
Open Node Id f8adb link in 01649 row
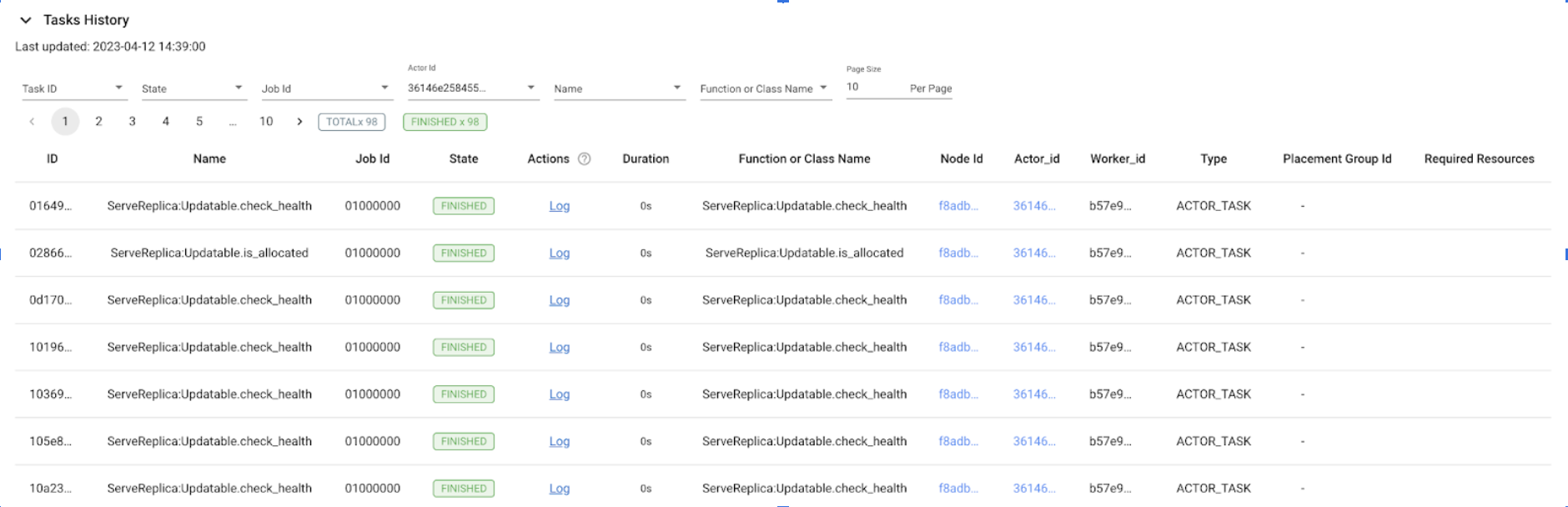(x=958, y=206)
